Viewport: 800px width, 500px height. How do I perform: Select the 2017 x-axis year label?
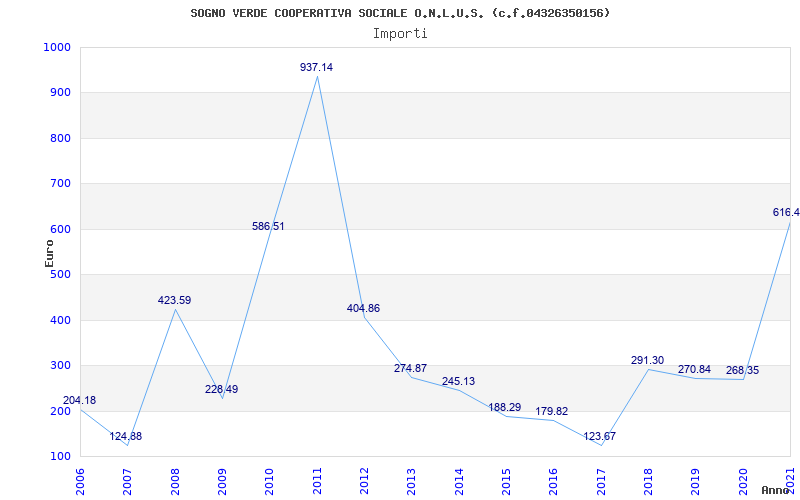[x=601, y=481]
